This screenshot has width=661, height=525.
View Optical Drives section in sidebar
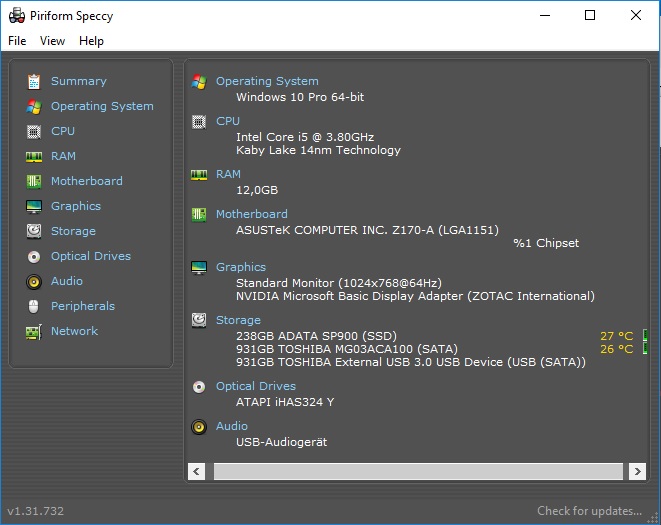click(91, 256)
